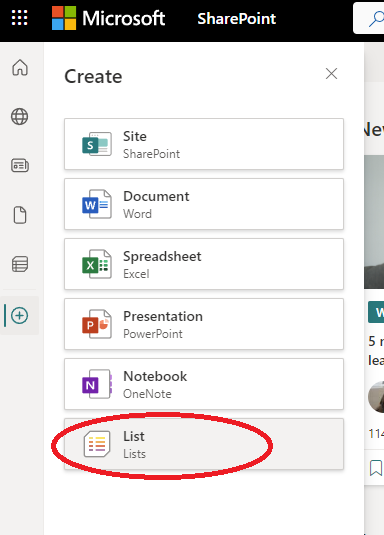This screenshot has height=535, width=384.
Task: Create a new SharePoint Site
Action: click(x=204, y=144)
